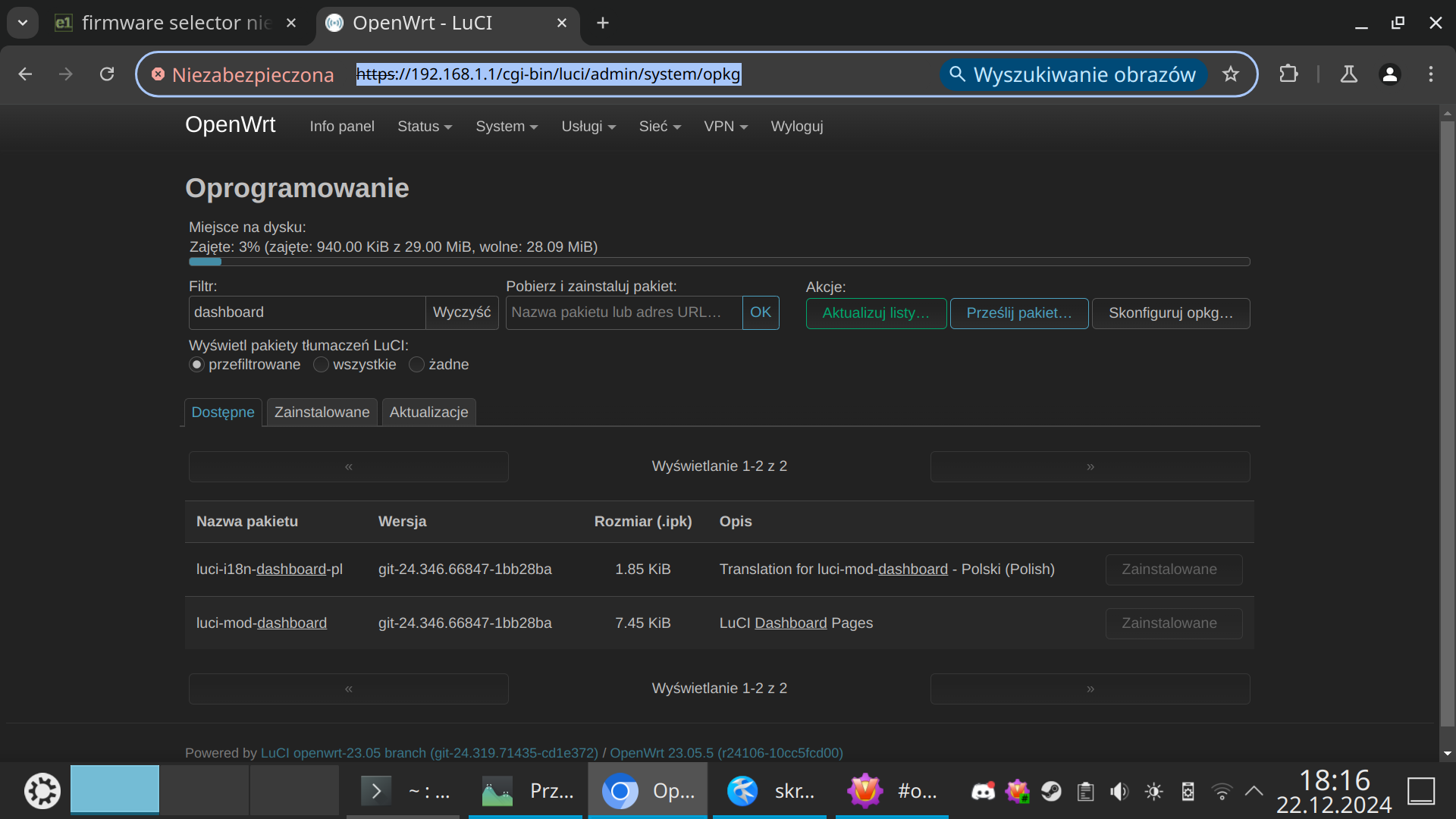
Task: Open the LuCI openwrt-23.05 branch footer link
Action: (430, 753)
